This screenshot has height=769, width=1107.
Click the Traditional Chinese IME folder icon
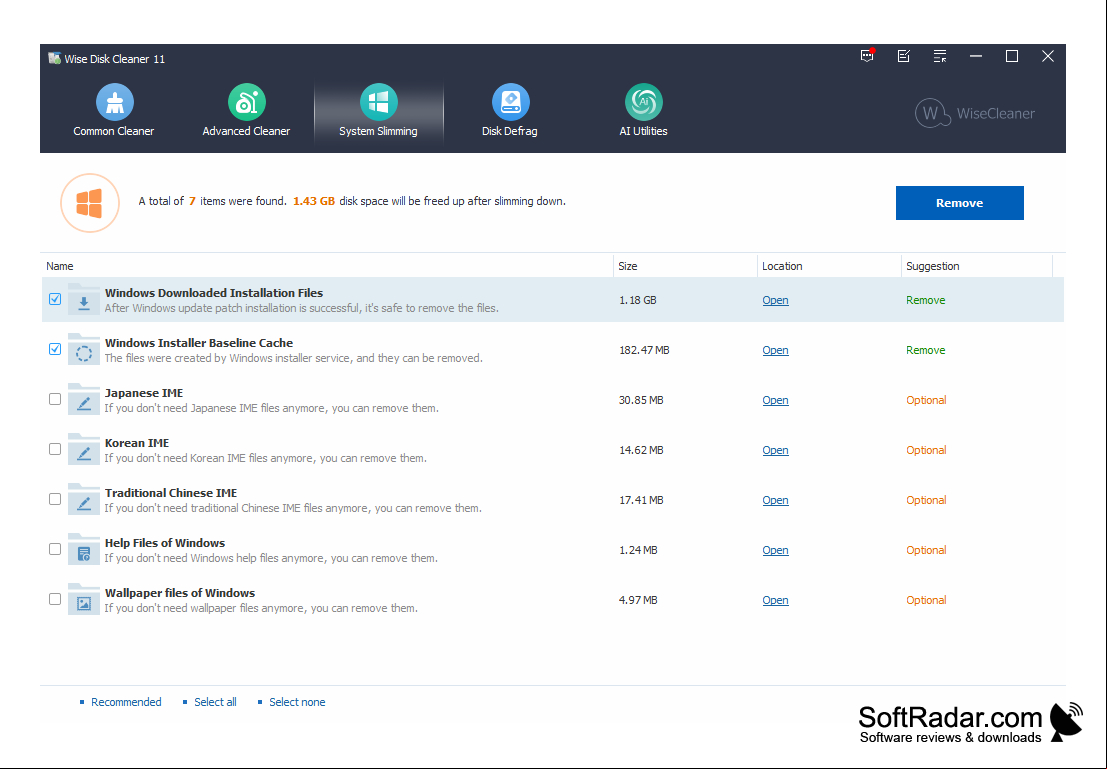pyautogui.click(x=83, y=500)
